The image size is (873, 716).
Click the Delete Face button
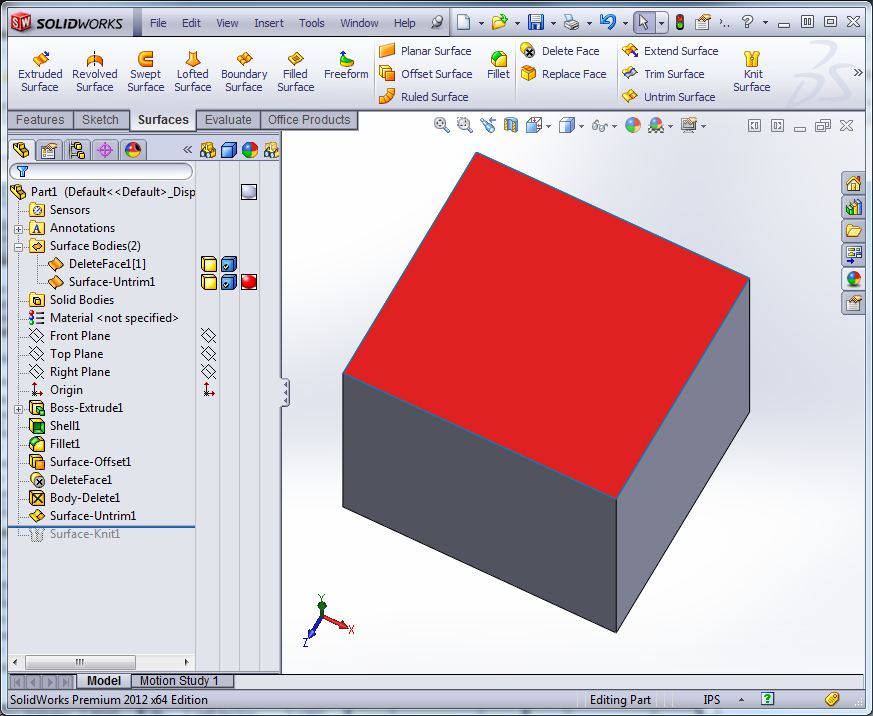[560, 51]
